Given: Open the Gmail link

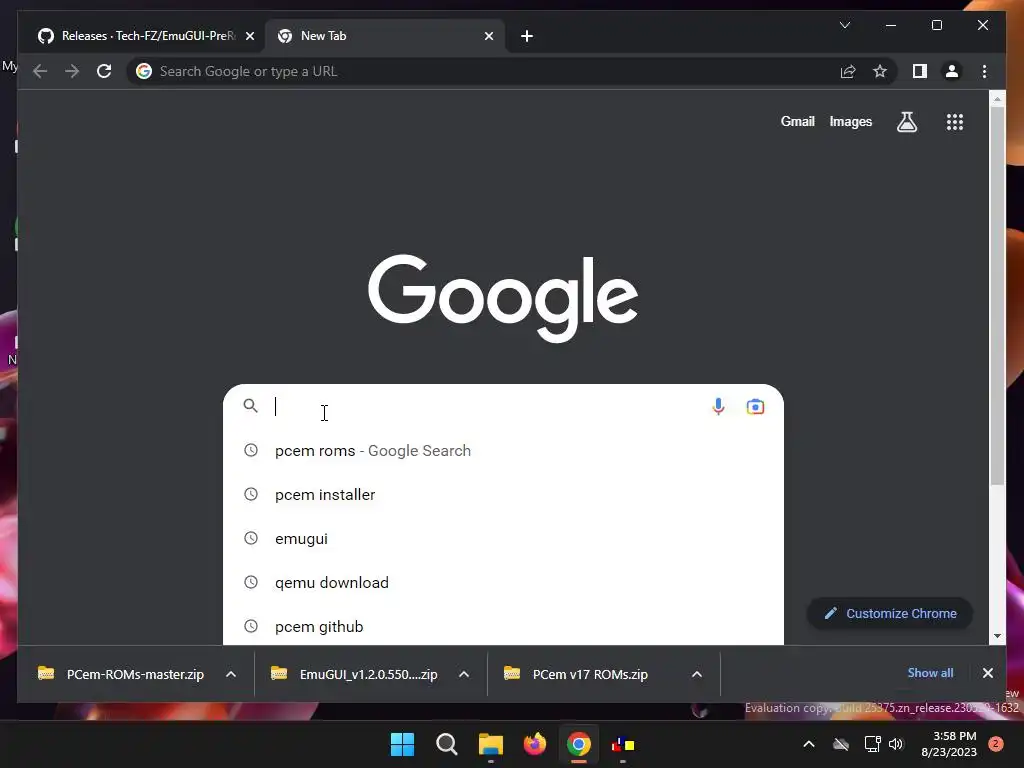Looking at the screenshot, I should tap(797, 121).
